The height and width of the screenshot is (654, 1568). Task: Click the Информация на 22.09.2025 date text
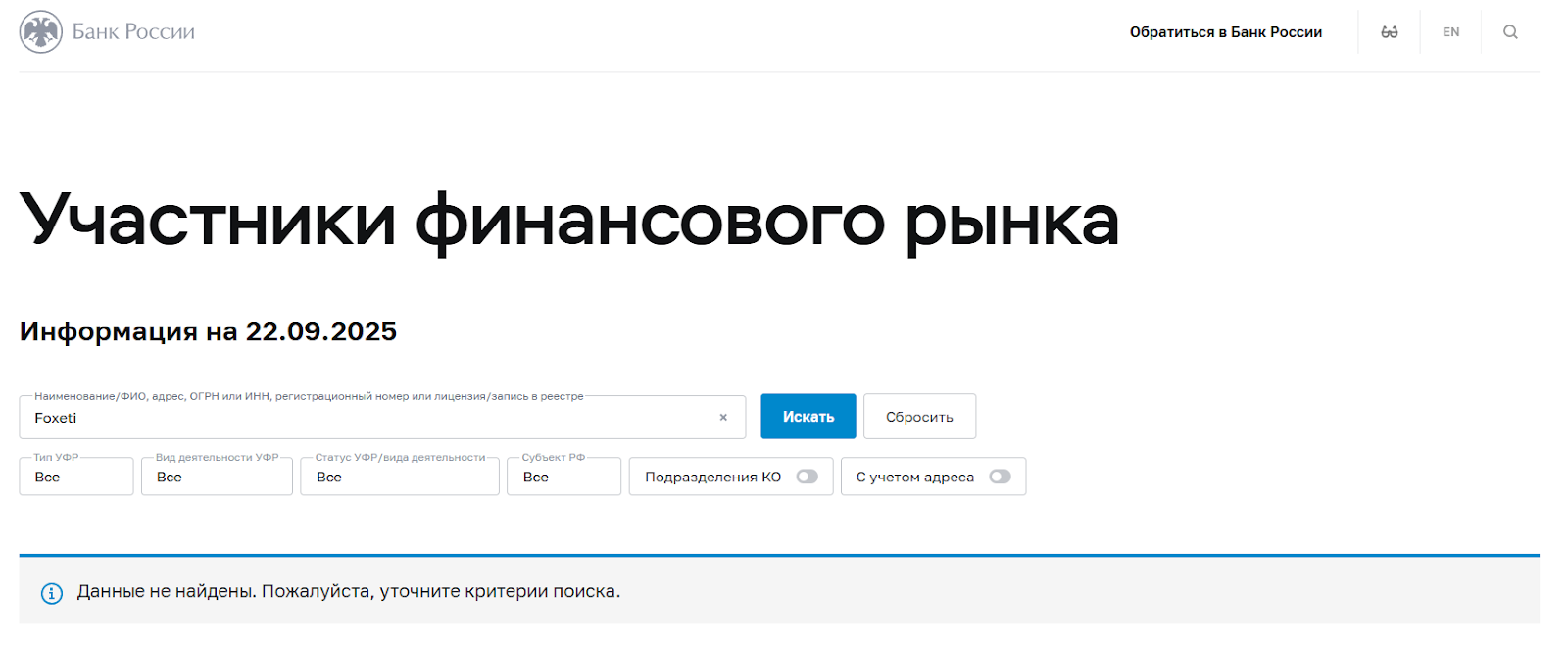pyautogui.click(x=208, y=331)
